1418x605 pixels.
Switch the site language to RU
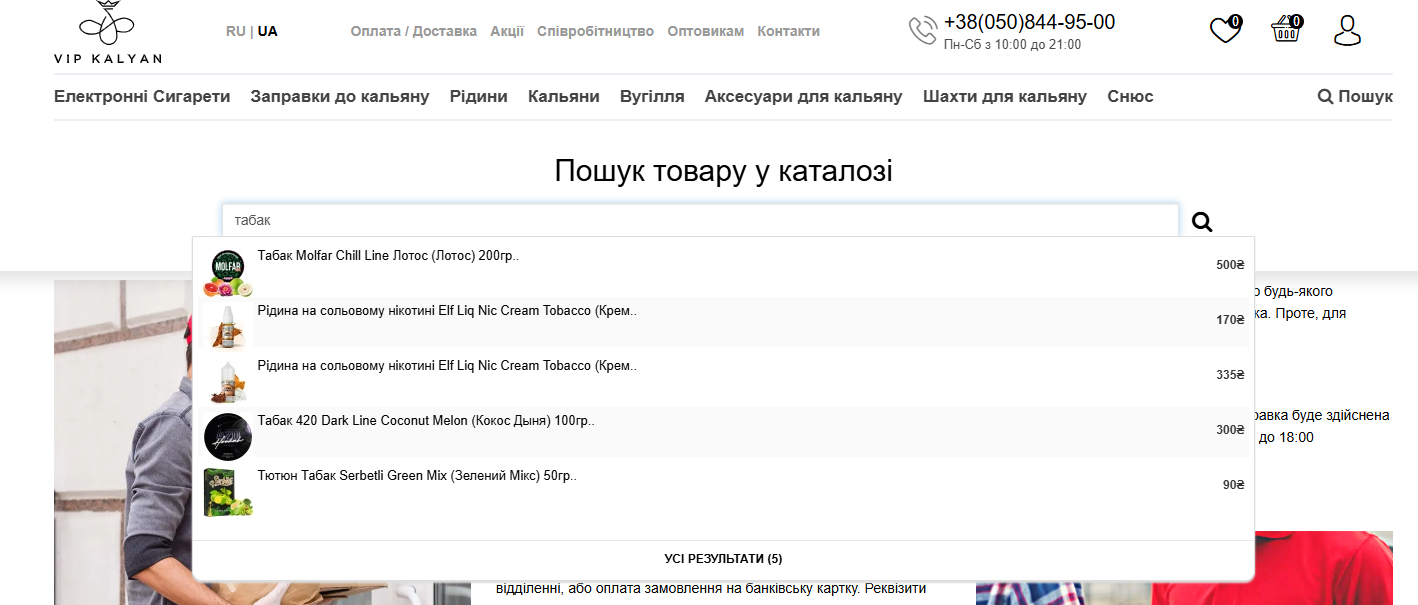tap(236, 31)
